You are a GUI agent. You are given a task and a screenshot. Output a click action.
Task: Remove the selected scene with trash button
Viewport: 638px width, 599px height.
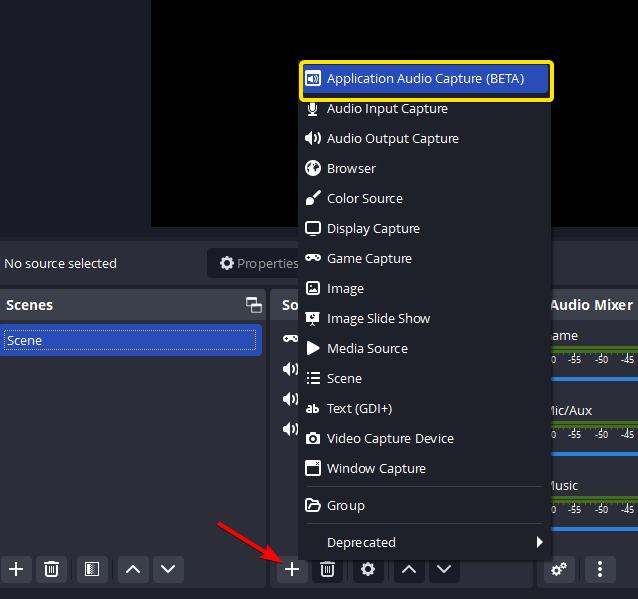(x=52, y=569)
